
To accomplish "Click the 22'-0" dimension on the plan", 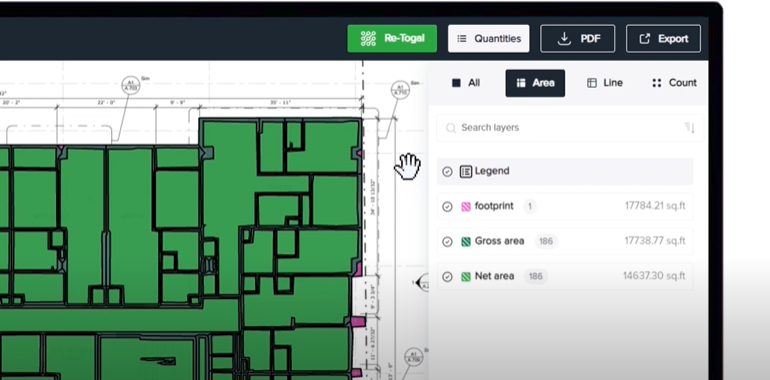I will (x=107, y=103).
